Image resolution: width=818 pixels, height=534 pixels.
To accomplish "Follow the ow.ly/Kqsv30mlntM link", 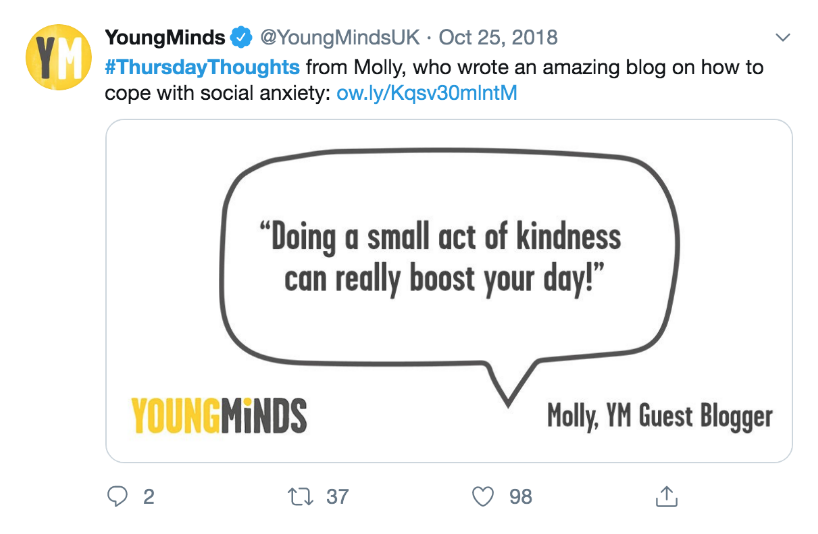I will (x=427, y=93).
